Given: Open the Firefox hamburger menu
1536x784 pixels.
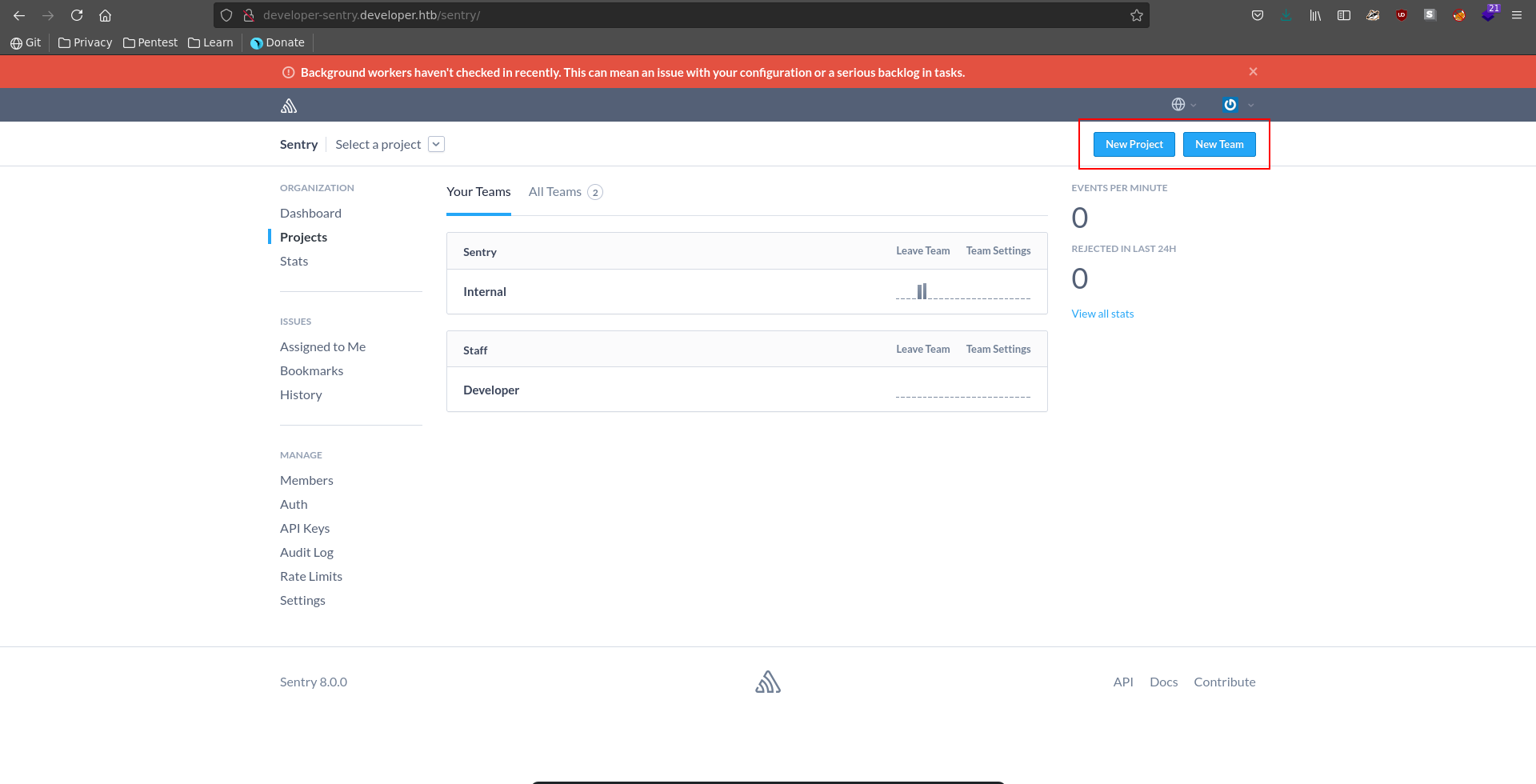Looking at the screenshot, I should tap(1516, 15).
